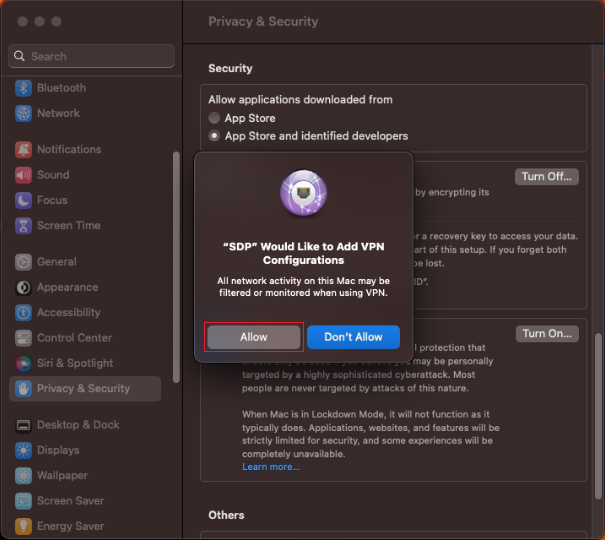Click the red window close button
The image size is (605, 540).
(22, 22)
